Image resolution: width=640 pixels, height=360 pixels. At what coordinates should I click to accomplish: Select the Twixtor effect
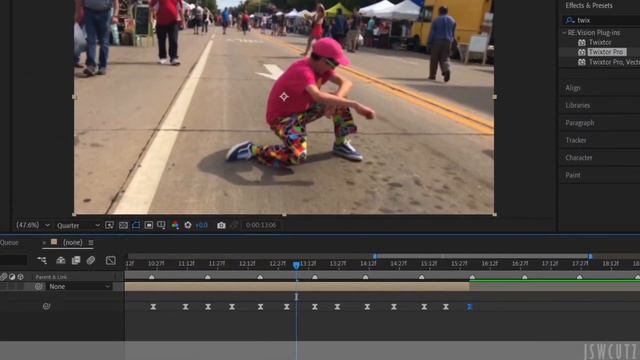tap(600, 42)
